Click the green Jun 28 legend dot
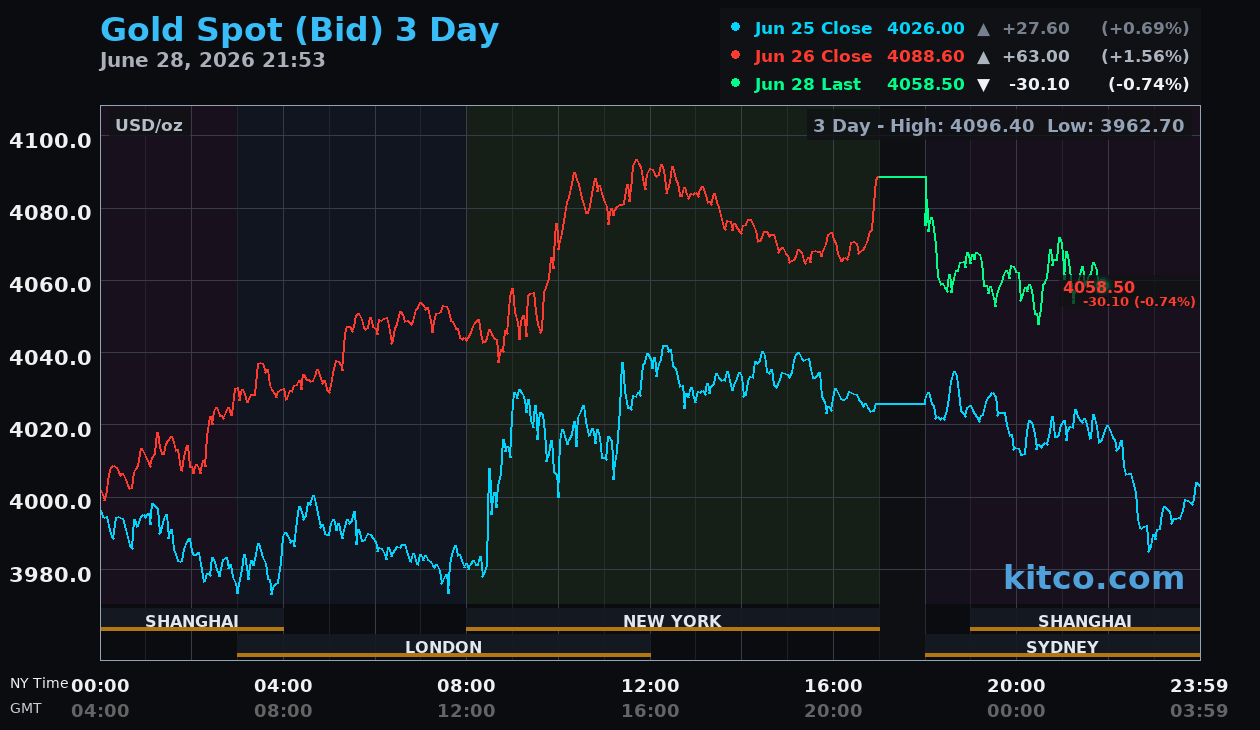The height and width of the screenshot is (730, 1260). point(736,83)
